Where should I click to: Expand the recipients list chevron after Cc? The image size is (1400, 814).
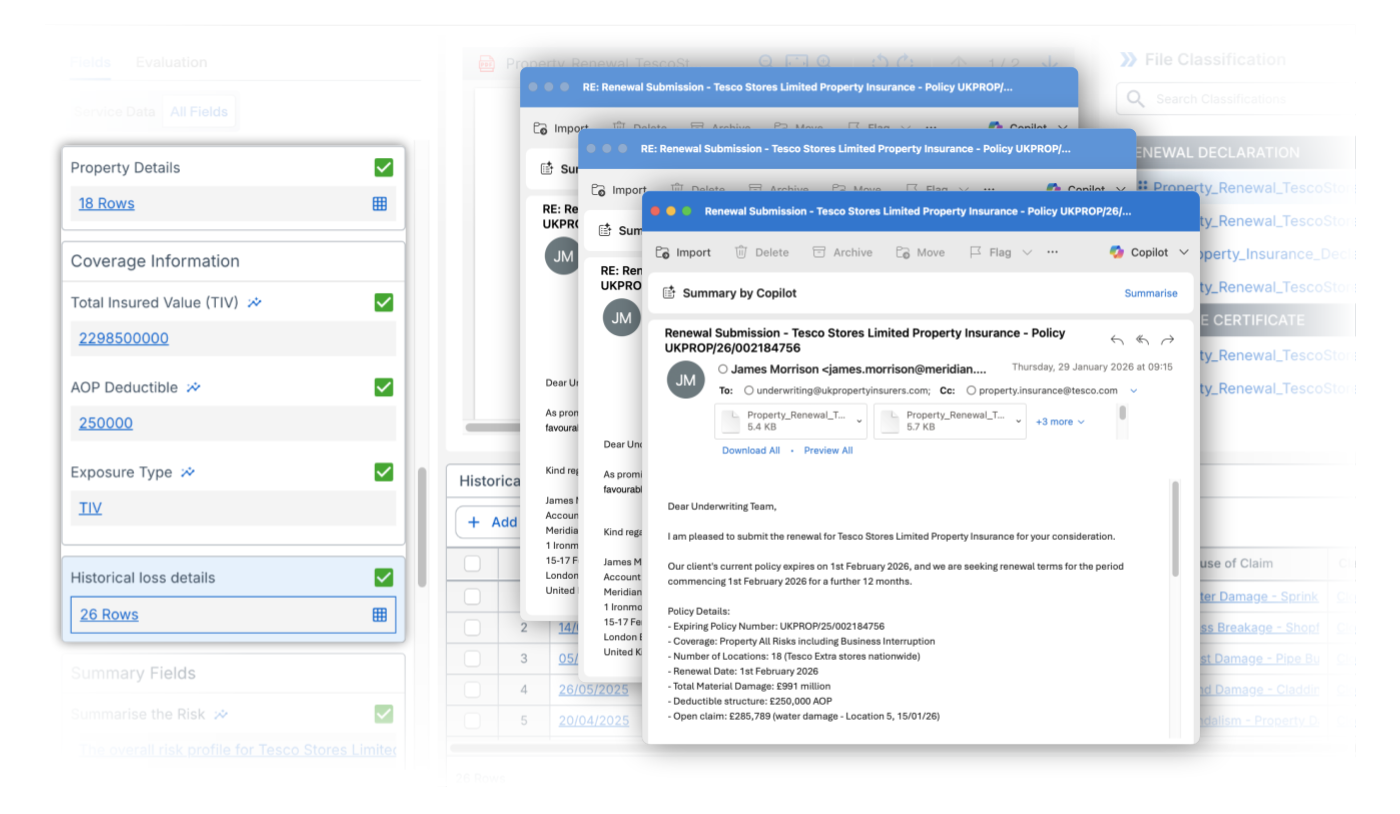(1134, 391)
